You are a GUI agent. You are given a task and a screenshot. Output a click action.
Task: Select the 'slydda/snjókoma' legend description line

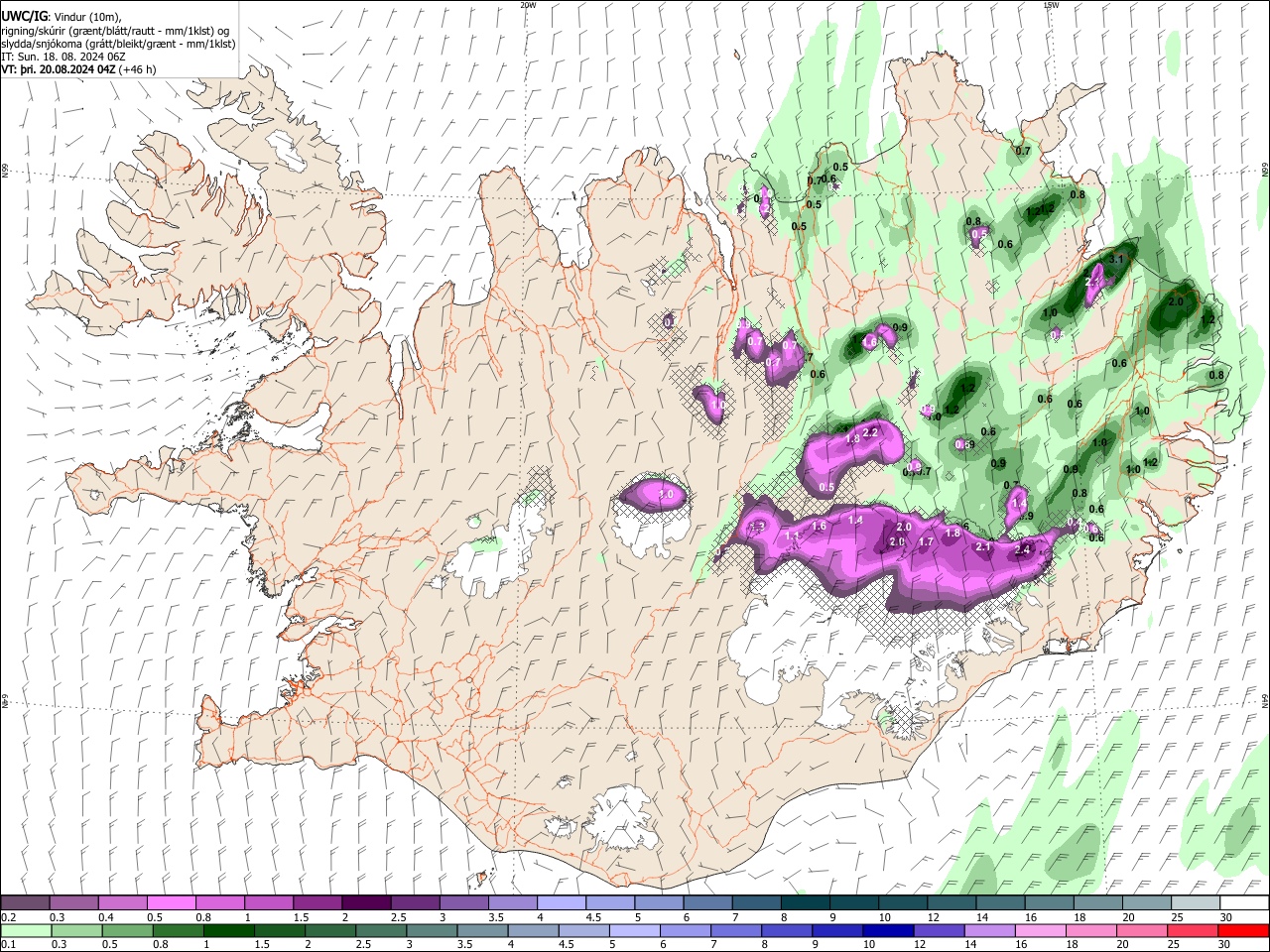click(x=118, y=44)
